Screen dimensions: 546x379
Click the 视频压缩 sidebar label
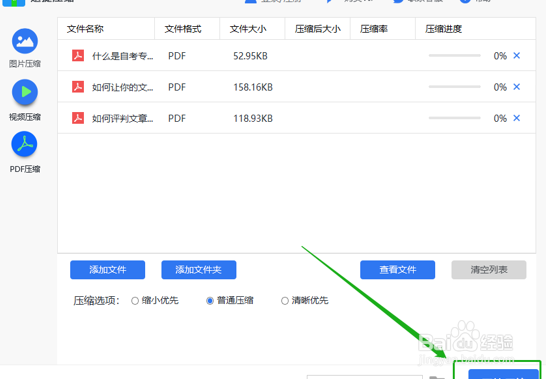pos(25,117)
